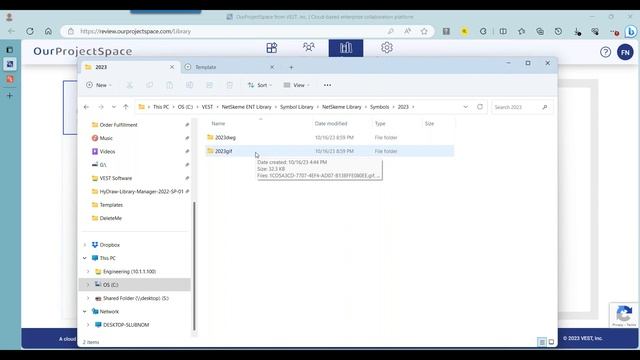Go up one folder level
This screenshot has width=640, height=360.
[126, 107]
